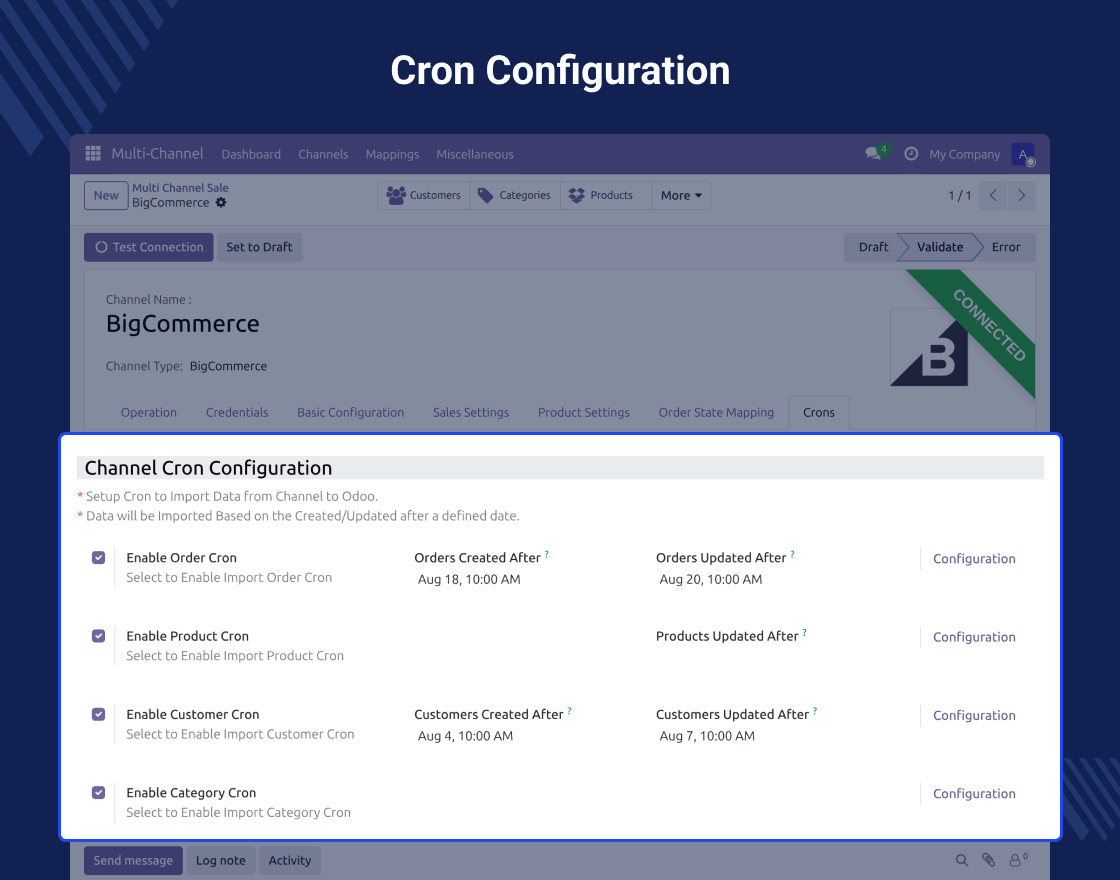Open the Products smart button
Image resolution: width=1120 pixels, height=880 pixels.
click(x=606, y=196)
